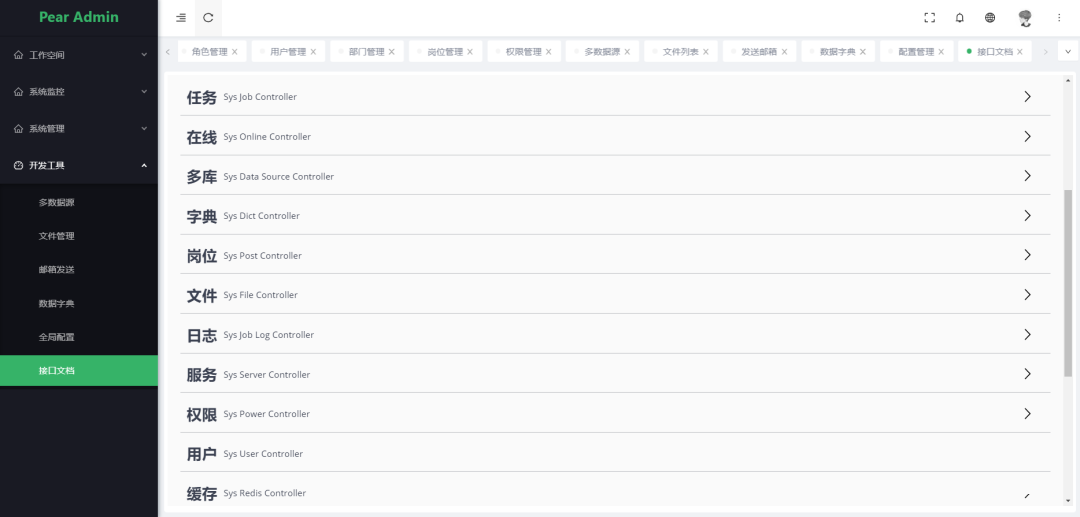This screenshot has width=1080, height=517.
Task: Open the tab options dropdown
Action: (x=1068, y=52)
